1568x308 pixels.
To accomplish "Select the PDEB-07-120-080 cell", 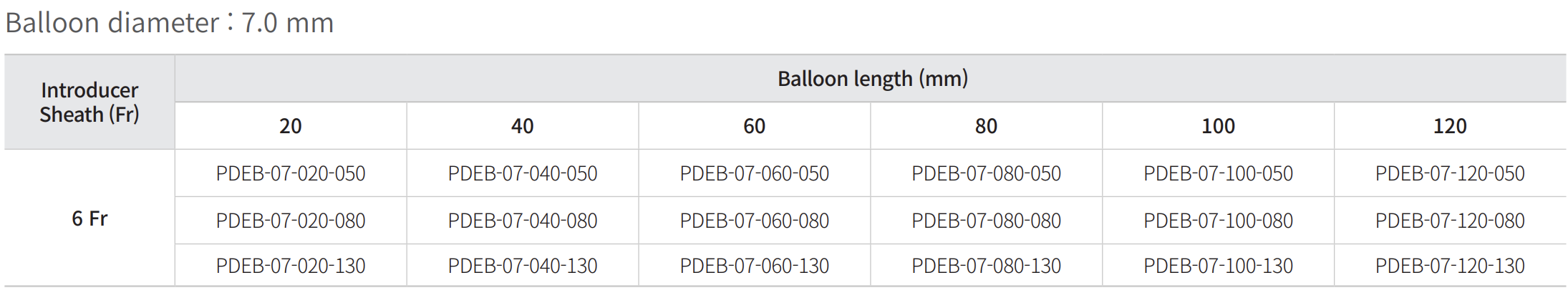I will pos(1450,221).
